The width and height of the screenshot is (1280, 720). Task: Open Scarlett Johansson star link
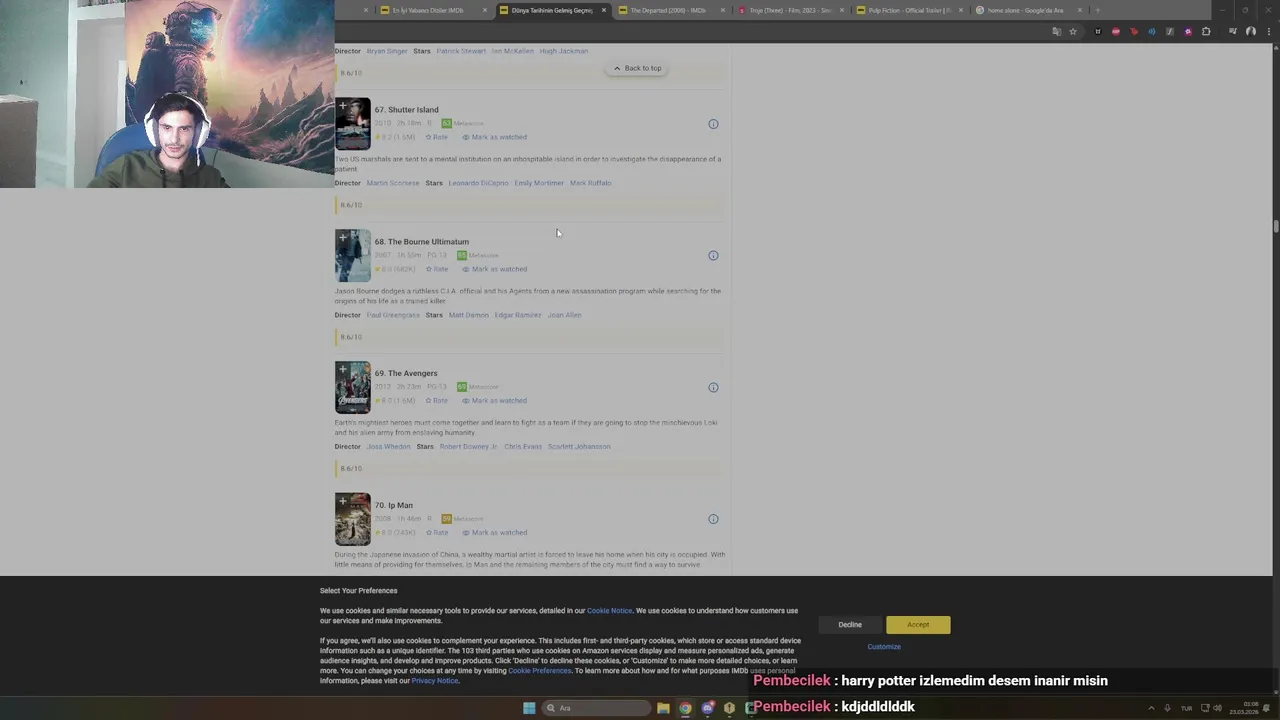[x=579, y=447]
